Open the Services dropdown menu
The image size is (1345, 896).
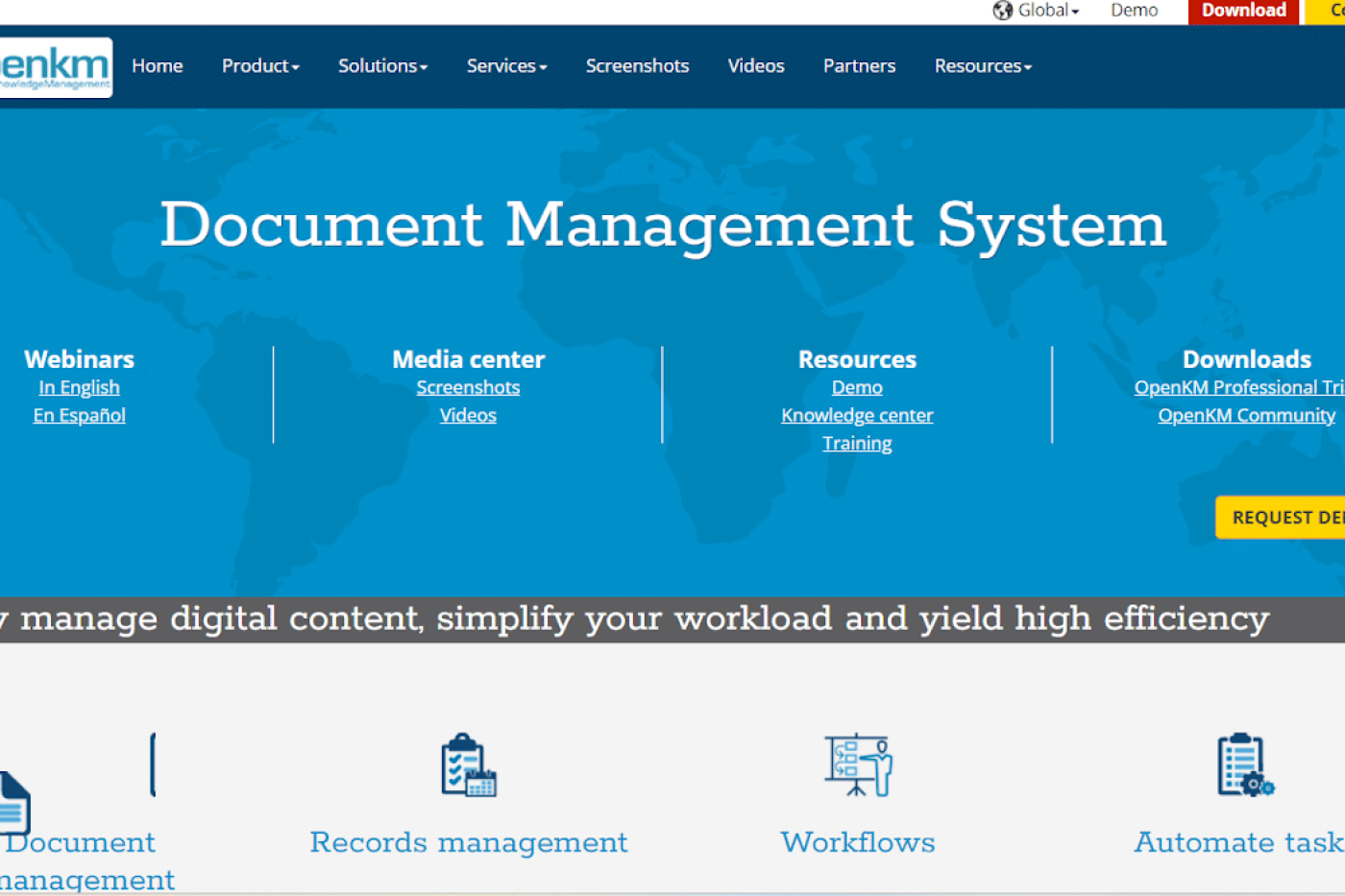coord(506,65)
